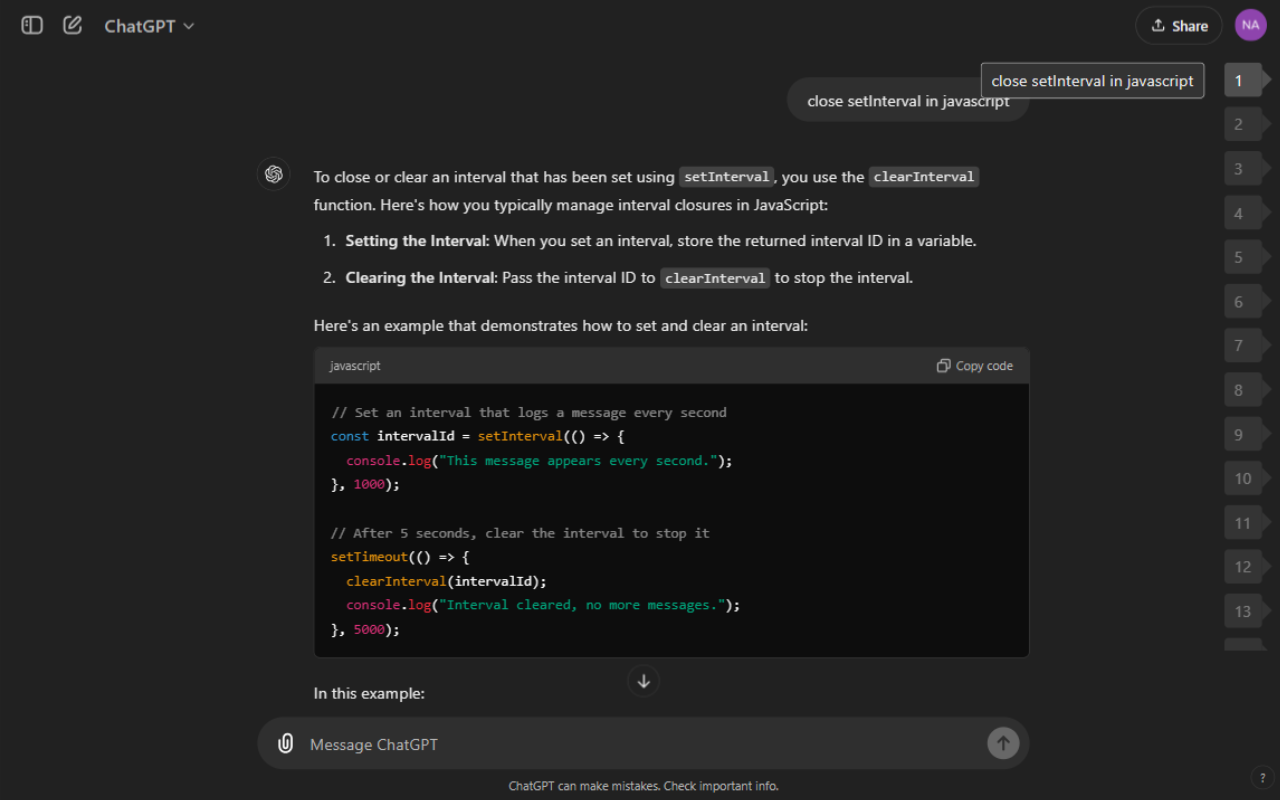Click the 'Clearing the Interval' list item
The height and width of the screenshot is (800, 1280).
(x=629, y=278)
